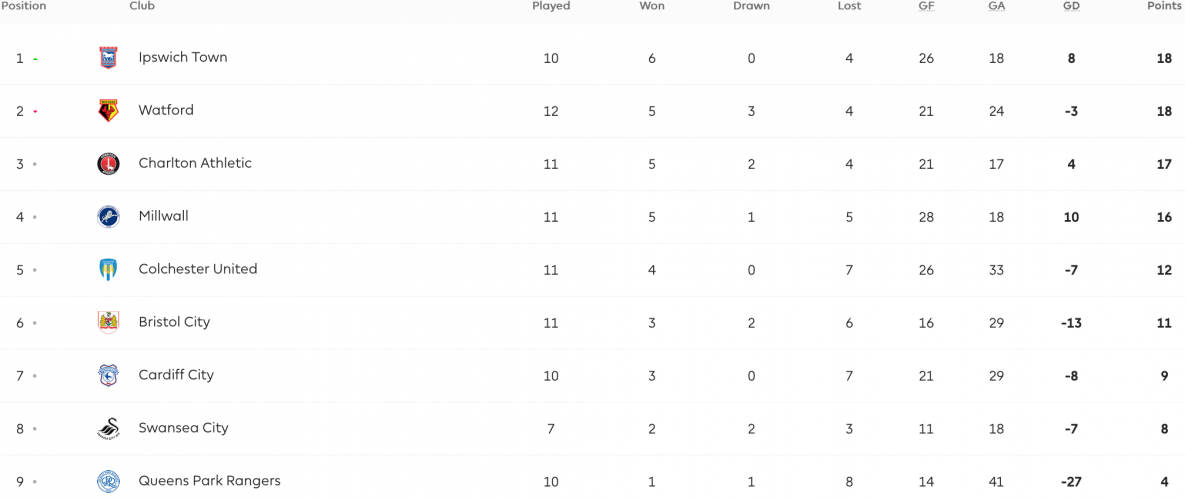Click the Queens Park Rangers badge

[108, 481]
